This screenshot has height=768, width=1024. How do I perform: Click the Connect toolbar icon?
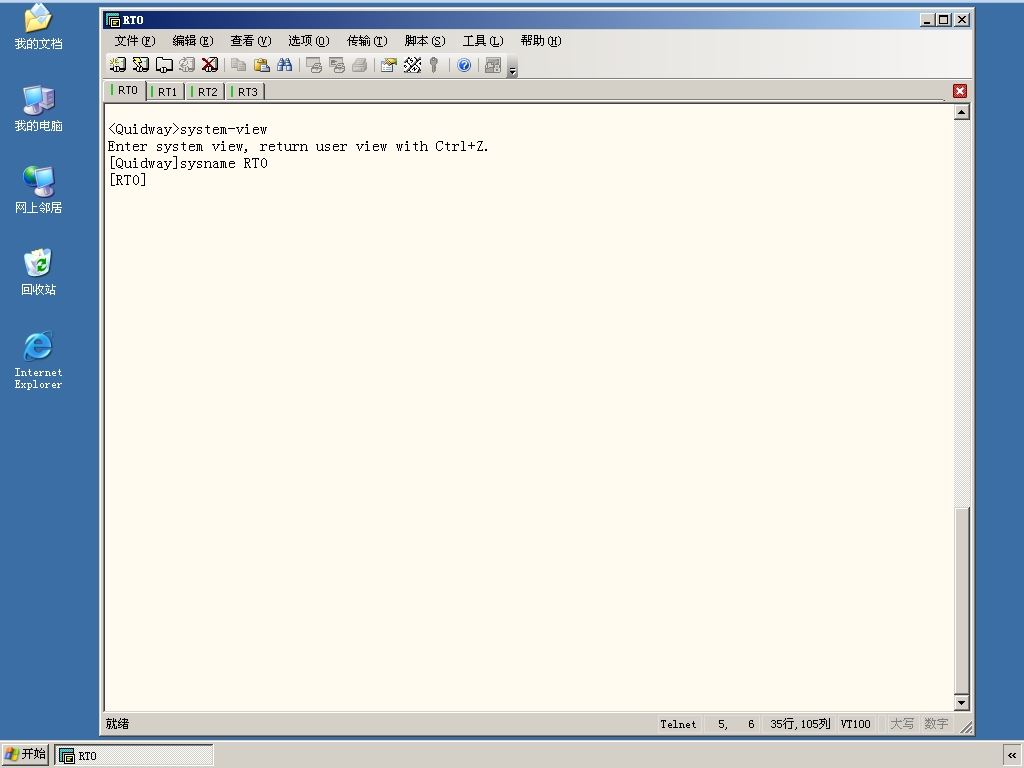118,65
